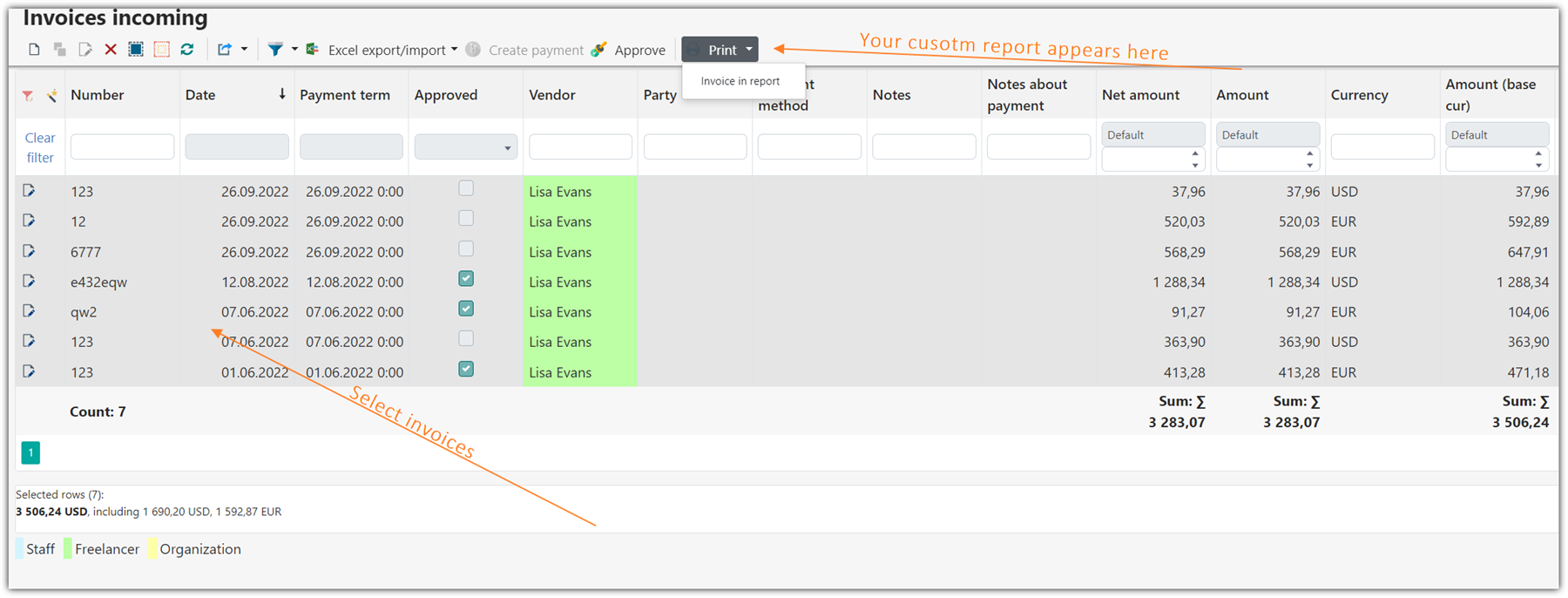This screenshot has height=598, width=1568.
Task: Click Lisa Evans vendor in 6777 row
Action: tap(560, 252)
